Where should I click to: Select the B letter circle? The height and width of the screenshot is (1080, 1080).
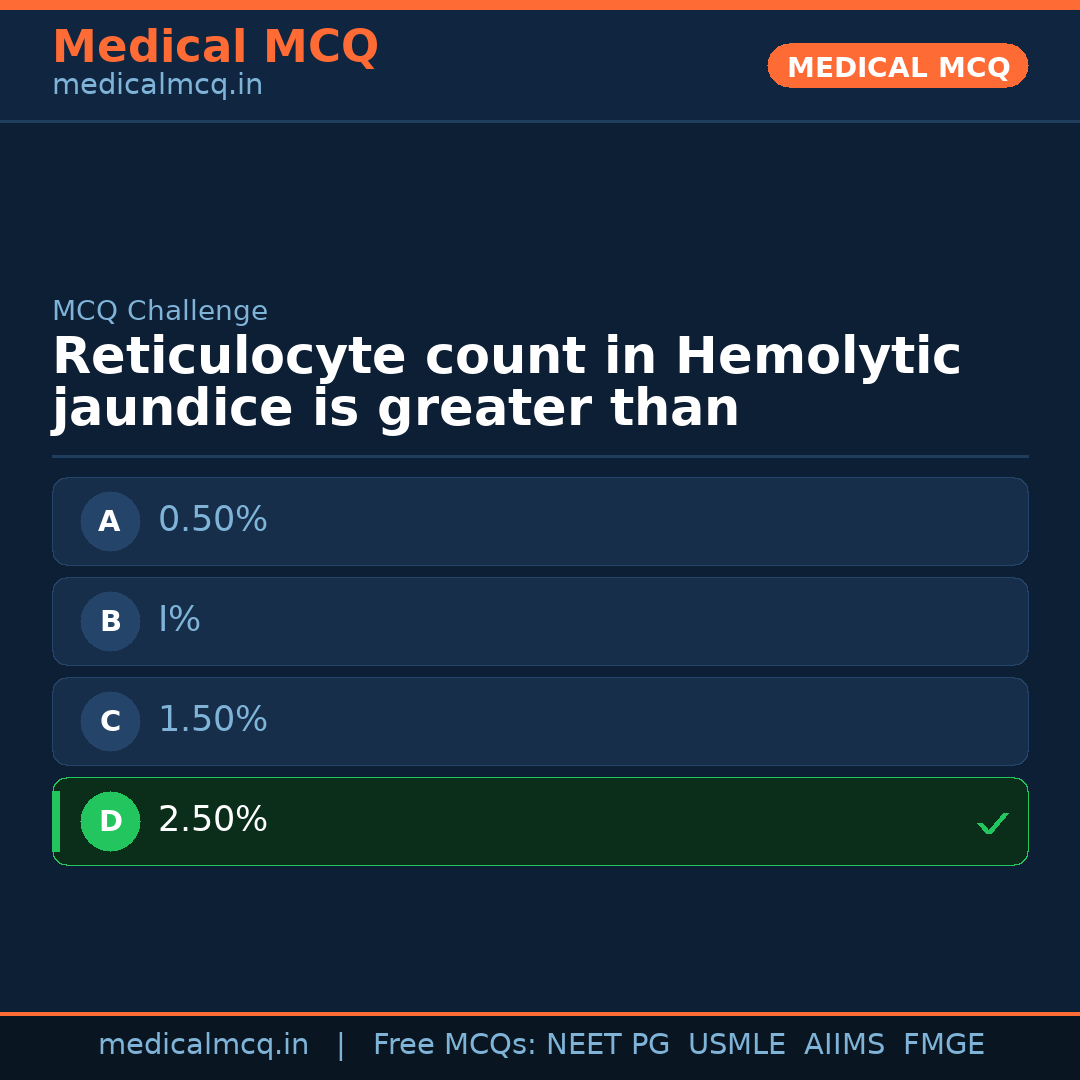tap(110, 621)
